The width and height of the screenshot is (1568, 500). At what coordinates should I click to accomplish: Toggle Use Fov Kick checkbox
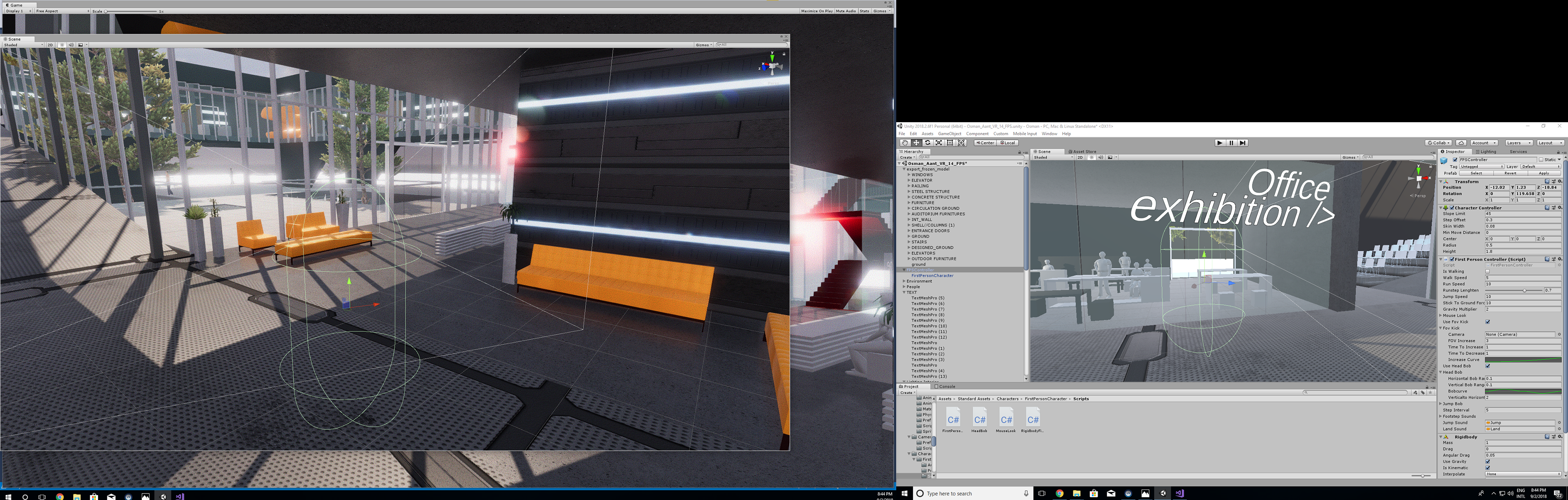click(1488, 321)
